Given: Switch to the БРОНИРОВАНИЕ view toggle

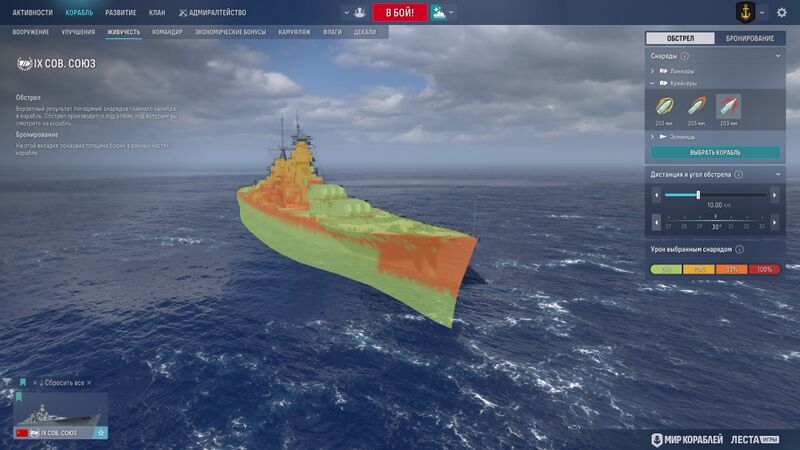Looking at the screenshot, I should (x=749, y=38).
